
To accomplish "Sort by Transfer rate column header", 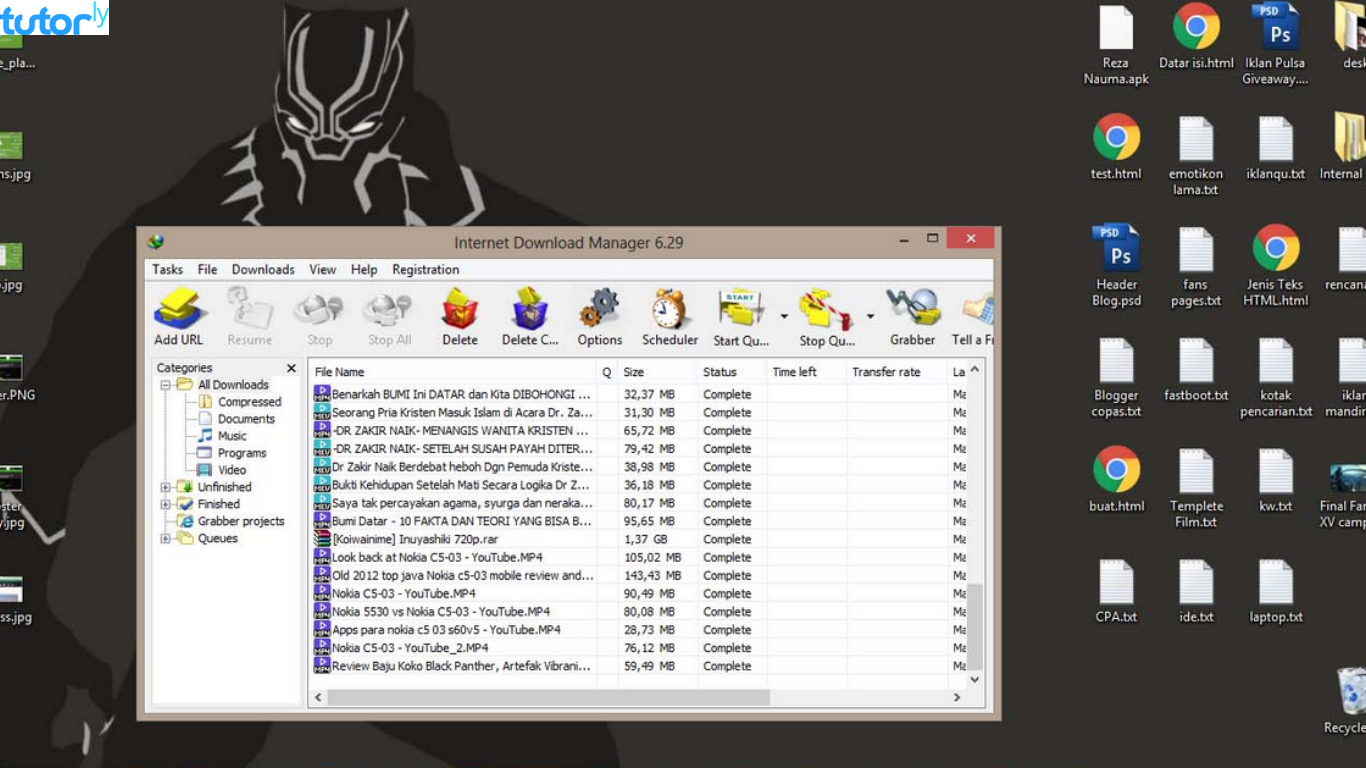I will tap(897, 372).
